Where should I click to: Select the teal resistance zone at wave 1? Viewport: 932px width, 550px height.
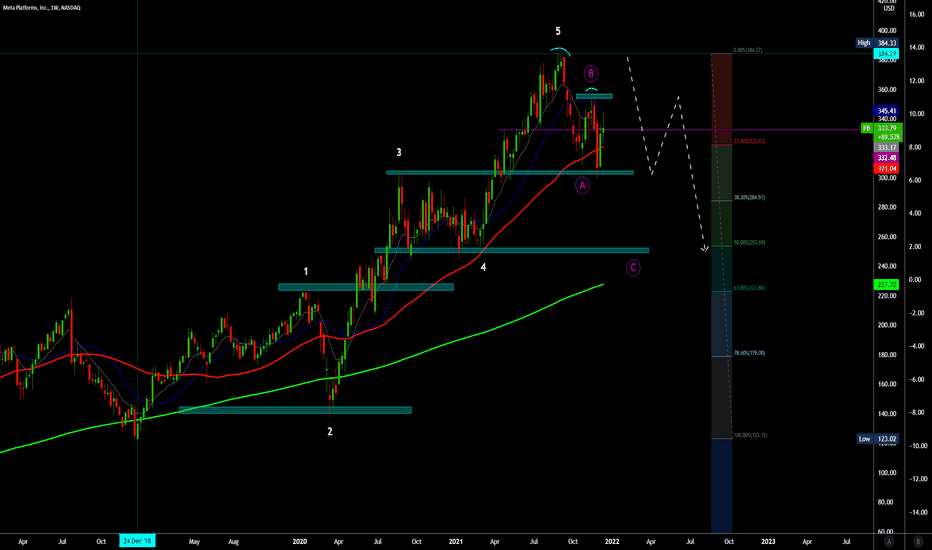(366, 287)
